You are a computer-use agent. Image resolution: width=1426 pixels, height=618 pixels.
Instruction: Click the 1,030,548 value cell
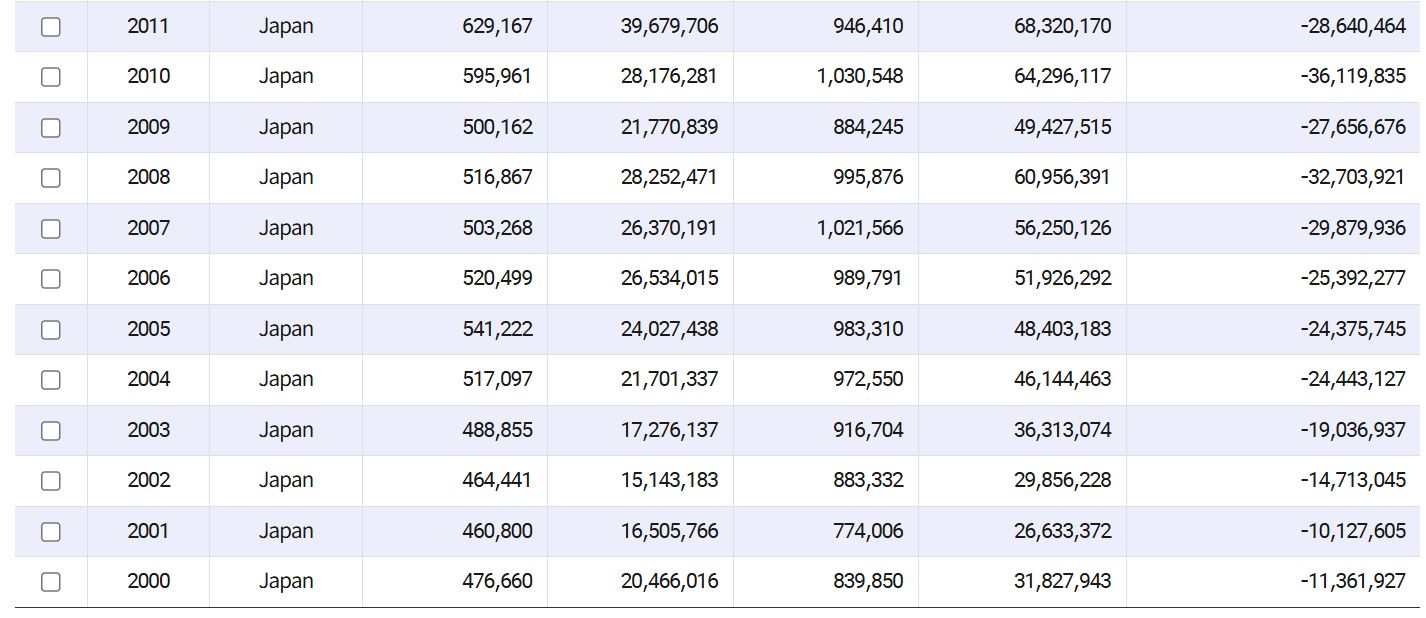click(859, 76)
